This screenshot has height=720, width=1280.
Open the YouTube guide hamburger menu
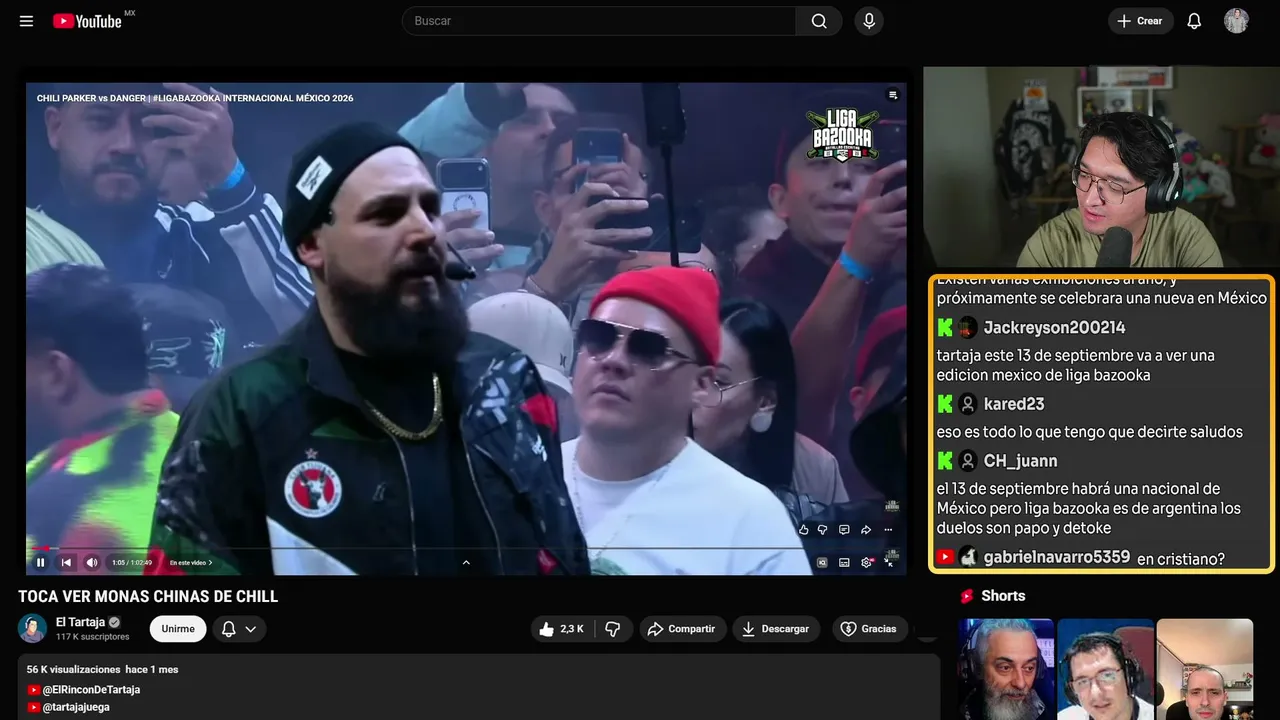[x=26, y=21]
